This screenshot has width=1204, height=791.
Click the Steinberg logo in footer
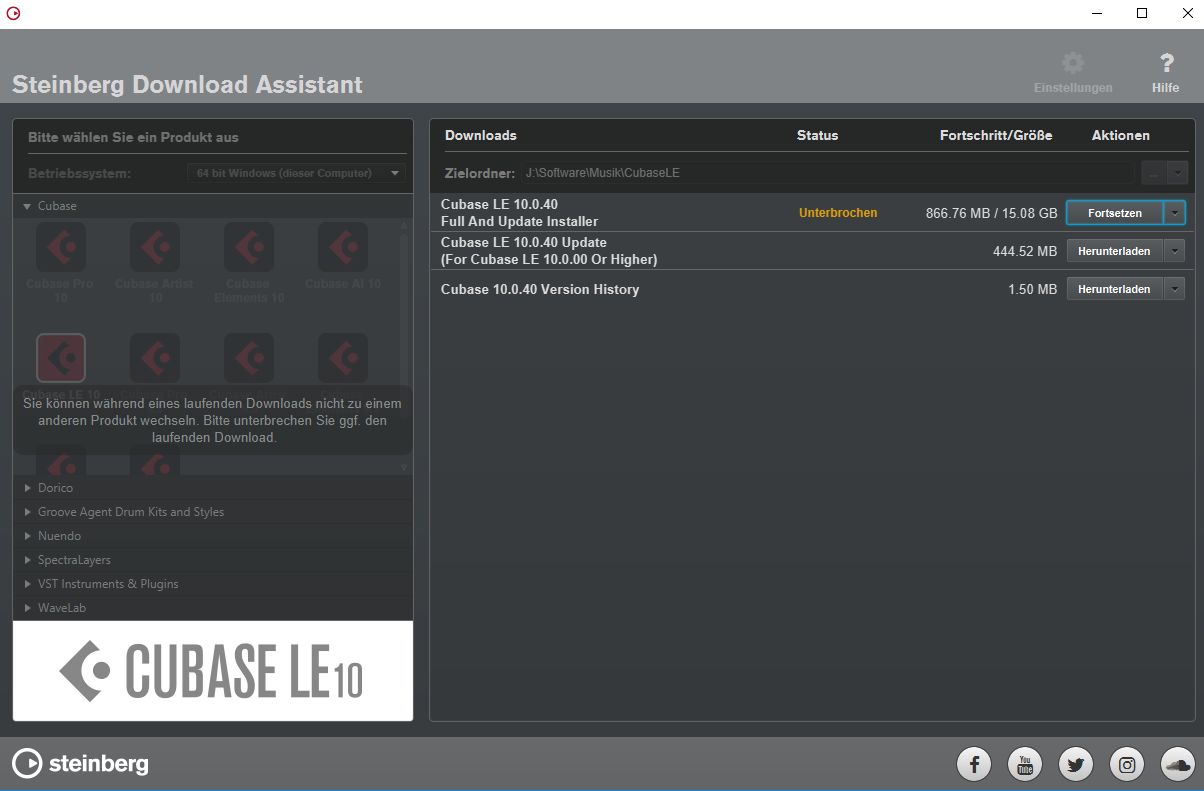point(80,764)
